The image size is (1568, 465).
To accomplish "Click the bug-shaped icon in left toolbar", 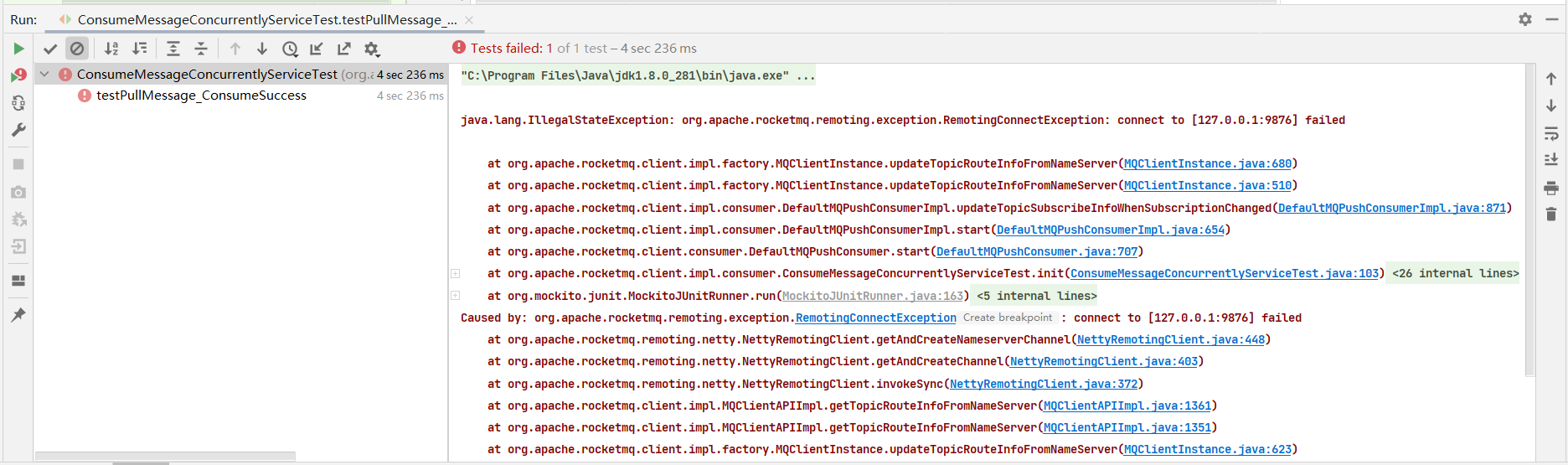I will coord(18,220).
